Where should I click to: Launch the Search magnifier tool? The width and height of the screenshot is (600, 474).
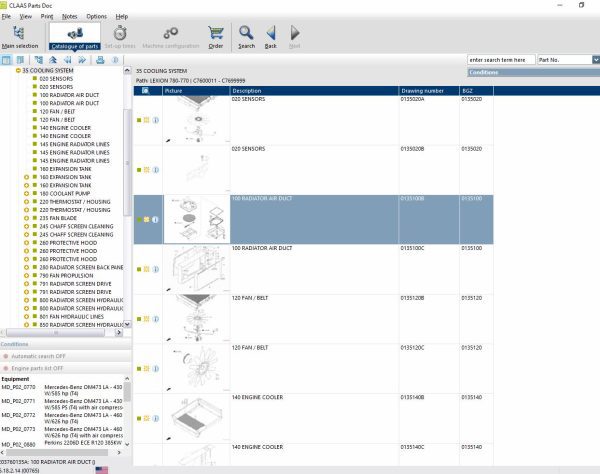246,37
